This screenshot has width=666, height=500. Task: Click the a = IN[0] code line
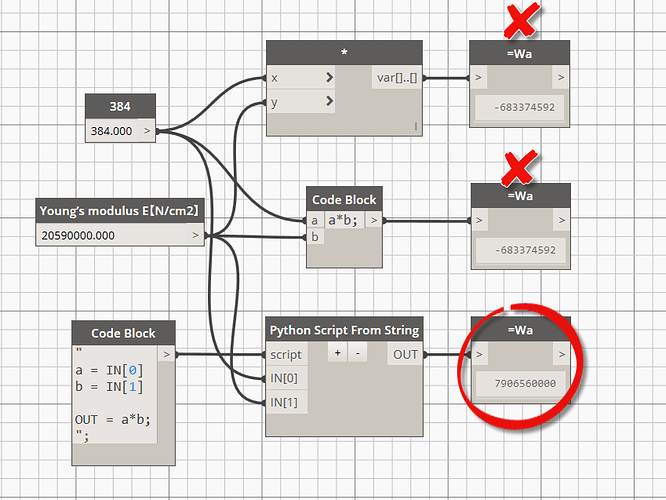pyautogui.click(x=109, y=370)
